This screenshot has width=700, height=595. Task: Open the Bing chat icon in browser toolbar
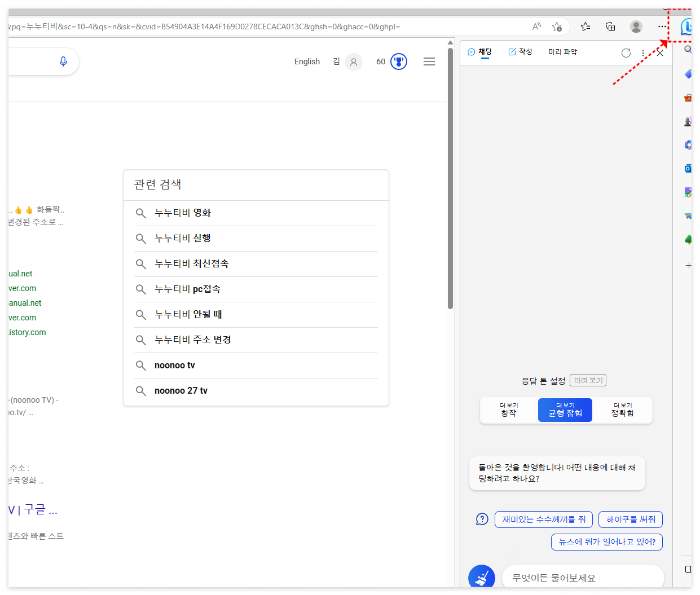tap(687, 27)
